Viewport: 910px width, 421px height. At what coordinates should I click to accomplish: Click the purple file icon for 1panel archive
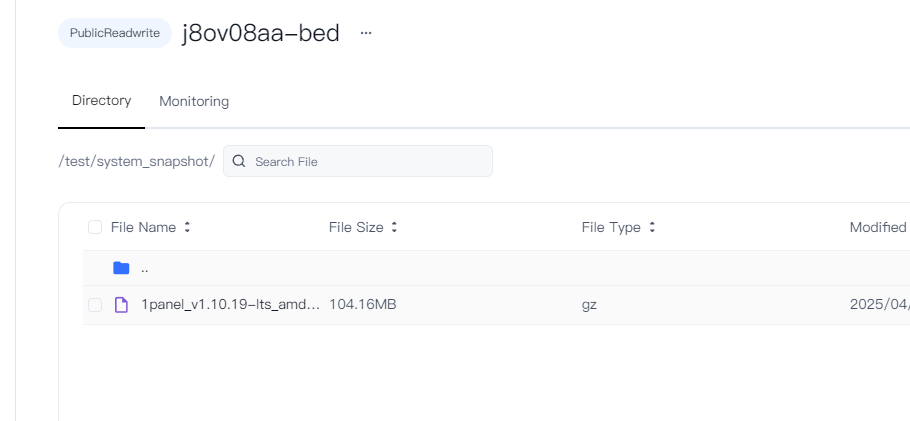coord(121,304)
